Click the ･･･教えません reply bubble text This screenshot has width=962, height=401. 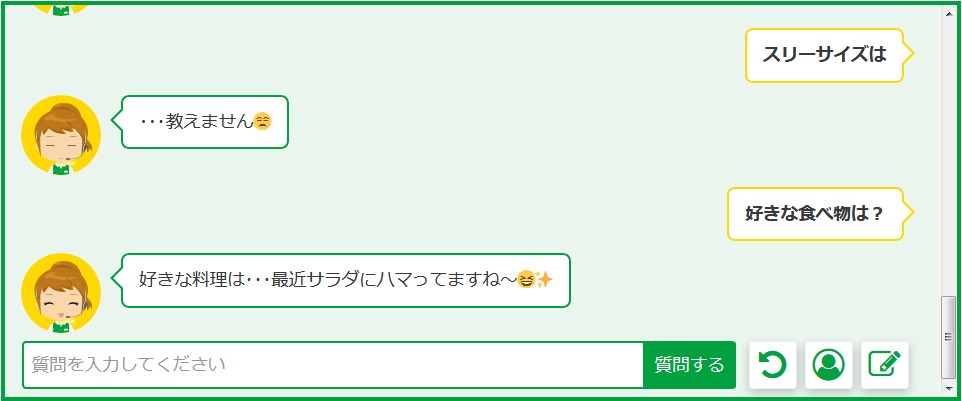(x=198, y=122)
